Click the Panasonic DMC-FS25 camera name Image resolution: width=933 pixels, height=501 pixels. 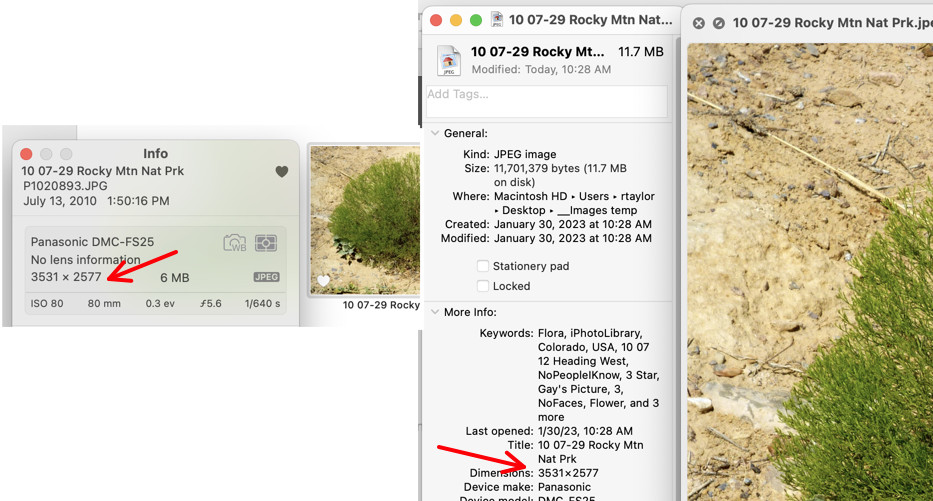tap(92, 242)
